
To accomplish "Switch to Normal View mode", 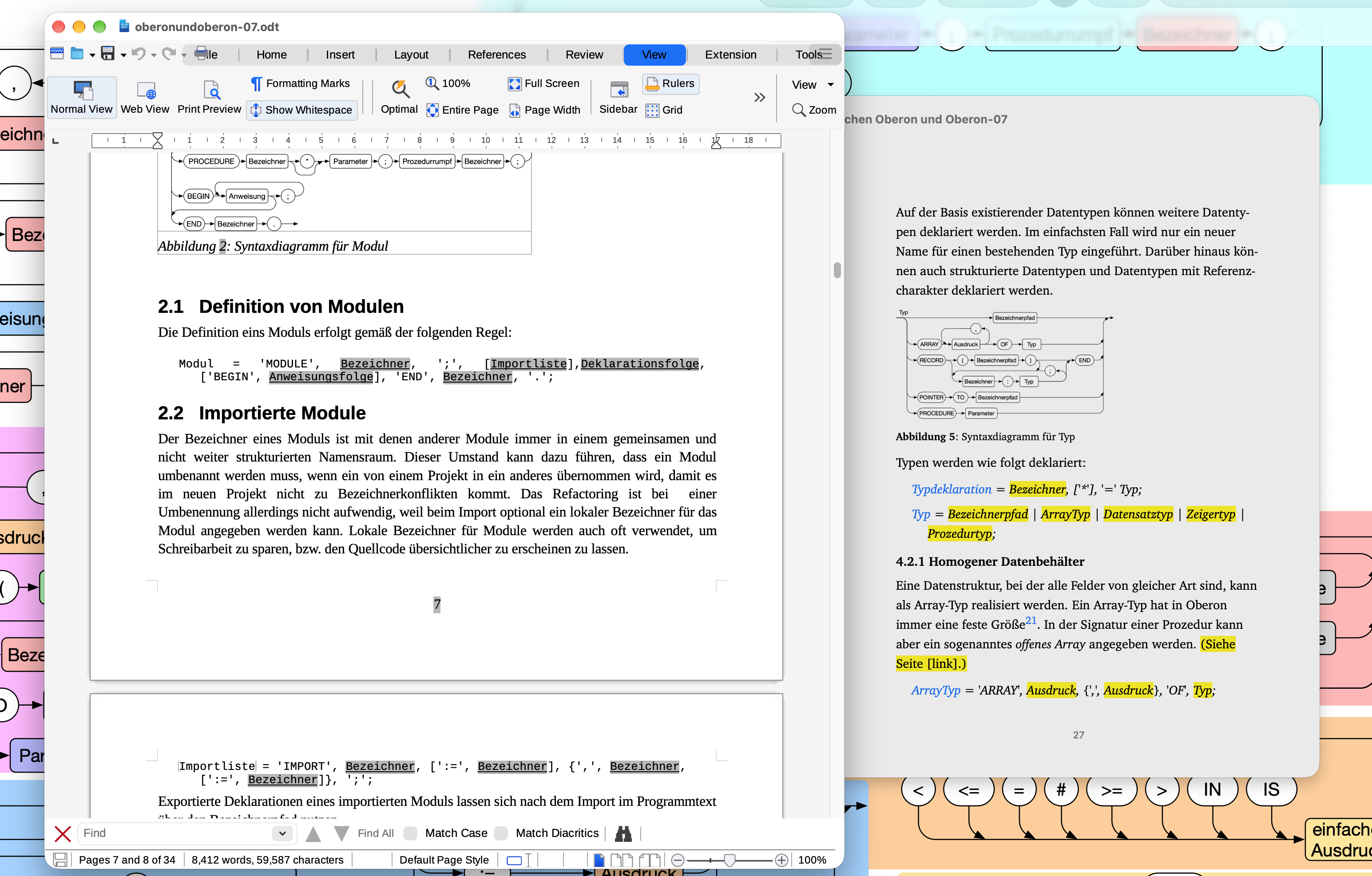I will [x=82, y=97].
